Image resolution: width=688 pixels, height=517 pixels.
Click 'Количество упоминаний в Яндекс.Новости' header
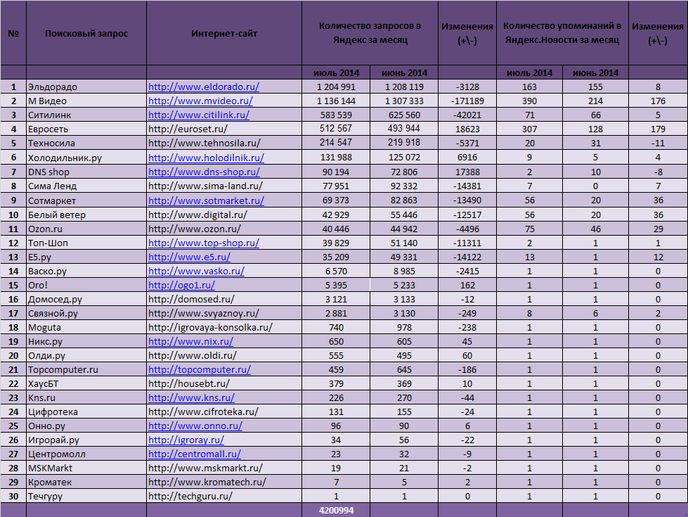[x=562, y=33]
